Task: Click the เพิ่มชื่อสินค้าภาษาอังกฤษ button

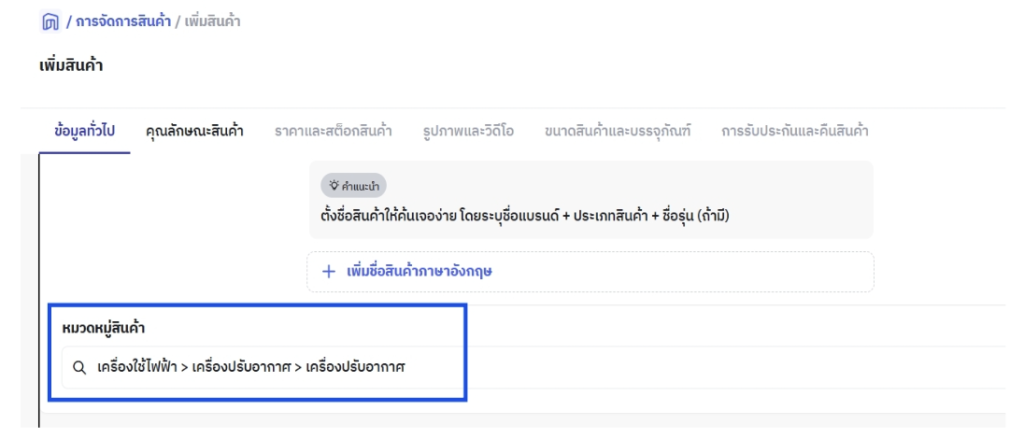Action: pyautogui.click(x=590, y=271)
